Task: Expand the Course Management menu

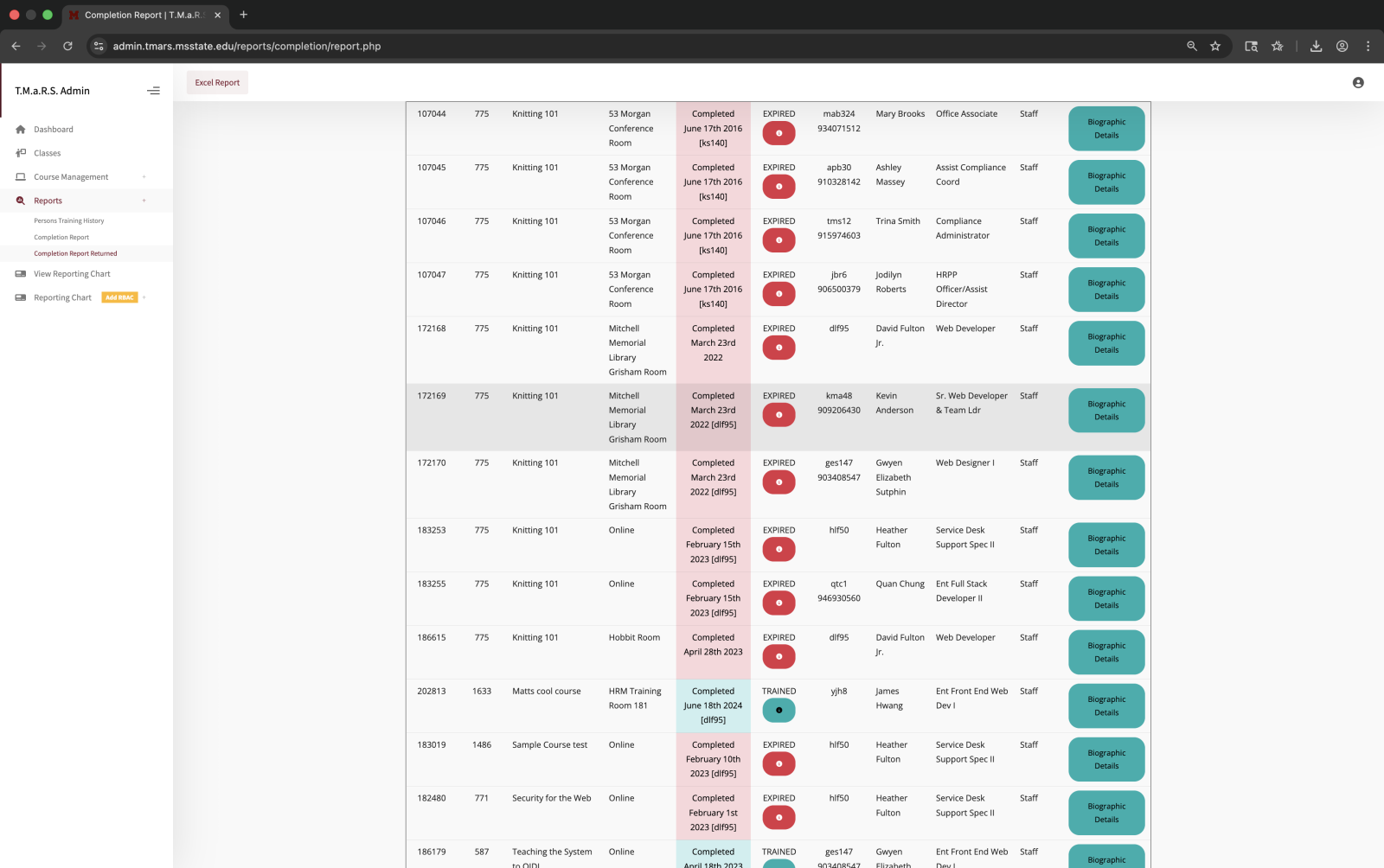Action: pos(144,176)
